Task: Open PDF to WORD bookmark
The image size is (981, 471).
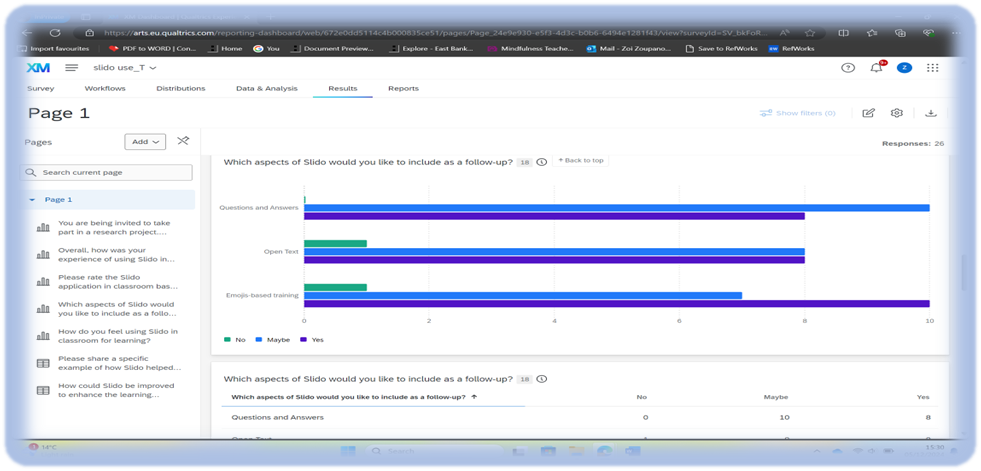Action: pyautogui.click(x=153, y=48)
